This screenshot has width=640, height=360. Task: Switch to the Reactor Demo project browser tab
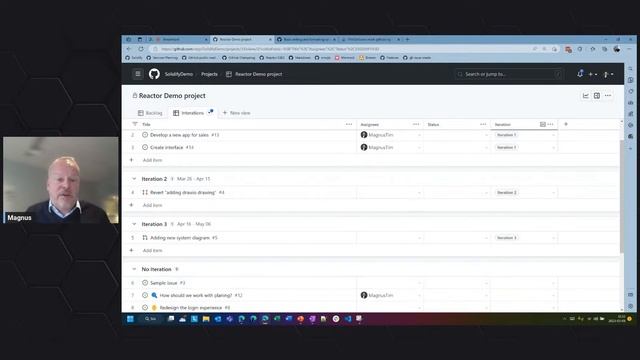click(242, 40)
